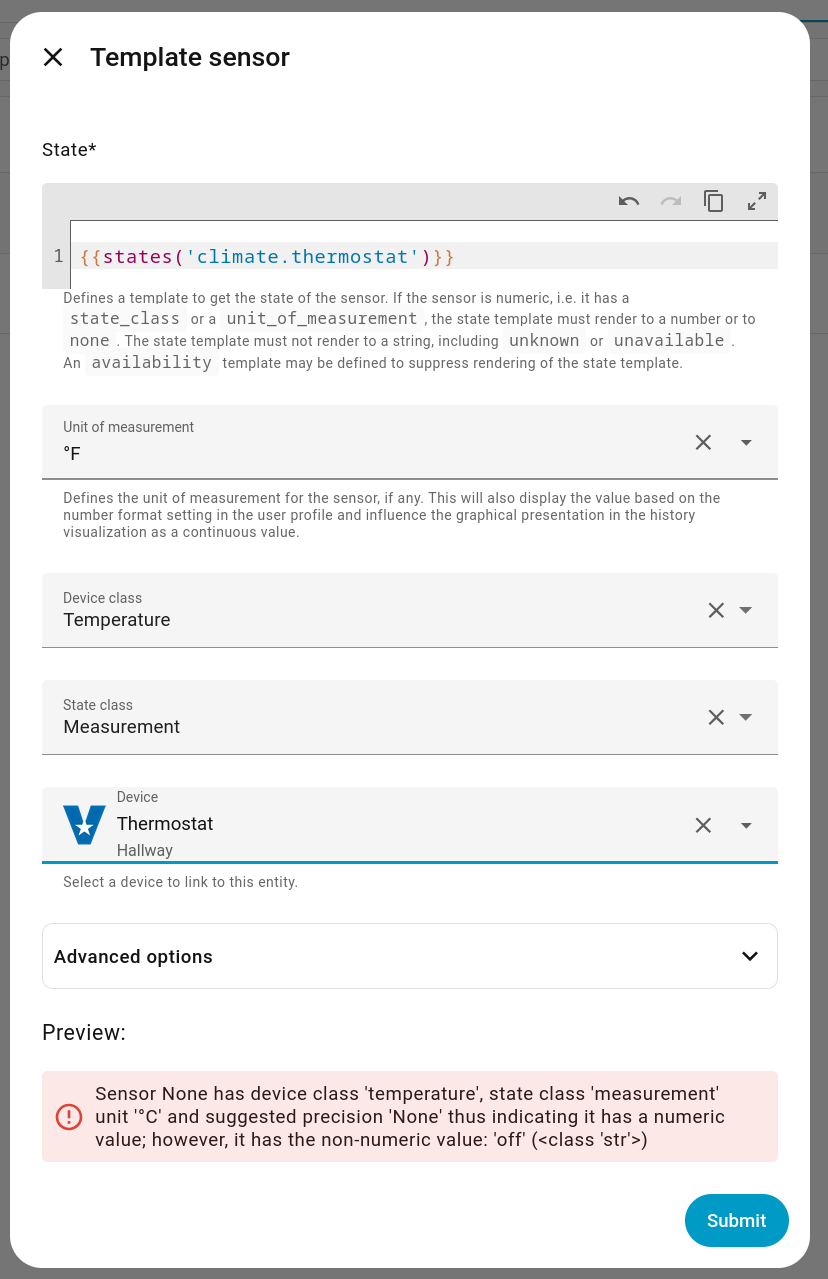Clear the selected Thermostat device
The image size is (828, 1279).
click(x=703, y=825)
